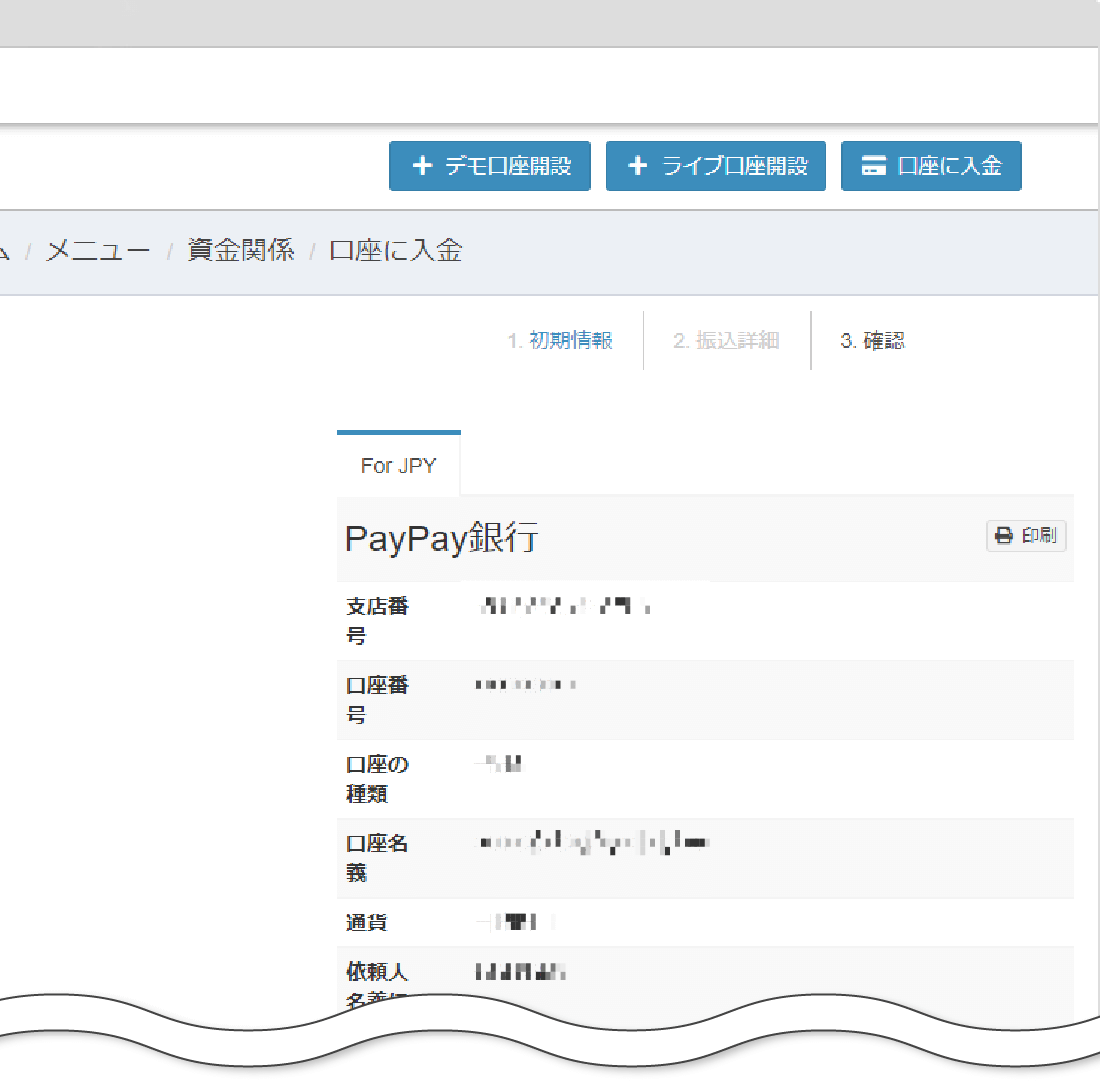
Task: Click the blurred 口座名義 value
Action: [593, 842]
